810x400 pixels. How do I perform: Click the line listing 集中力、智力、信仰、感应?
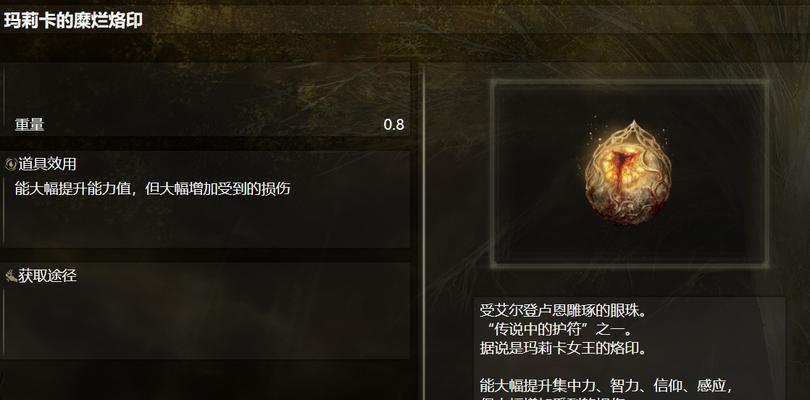tap(606, 386)
